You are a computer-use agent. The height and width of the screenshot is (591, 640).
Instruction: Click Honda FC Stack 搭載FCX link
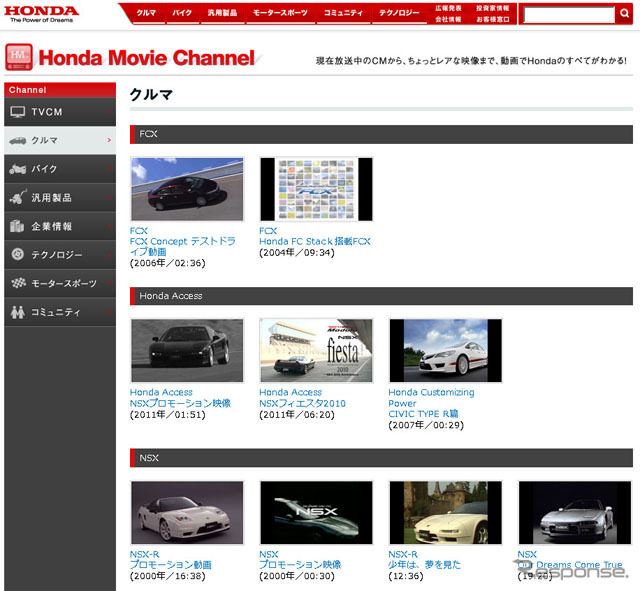click(315, 242)
